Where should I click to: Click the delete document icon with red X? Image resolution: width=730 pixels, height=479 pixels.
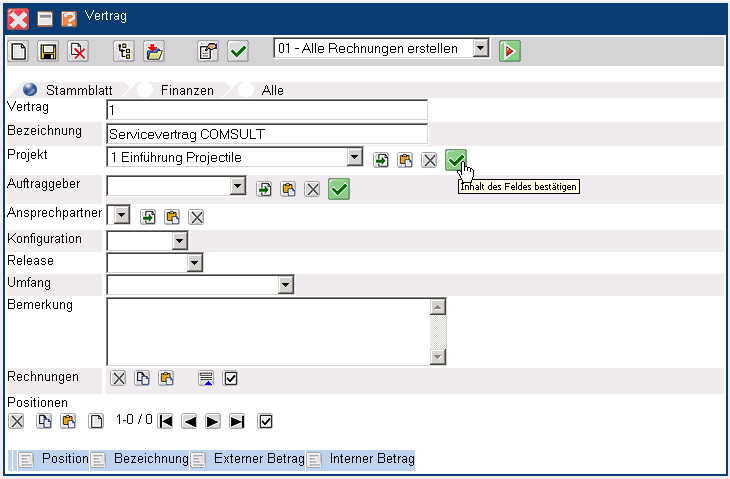[x=77, y=51]
